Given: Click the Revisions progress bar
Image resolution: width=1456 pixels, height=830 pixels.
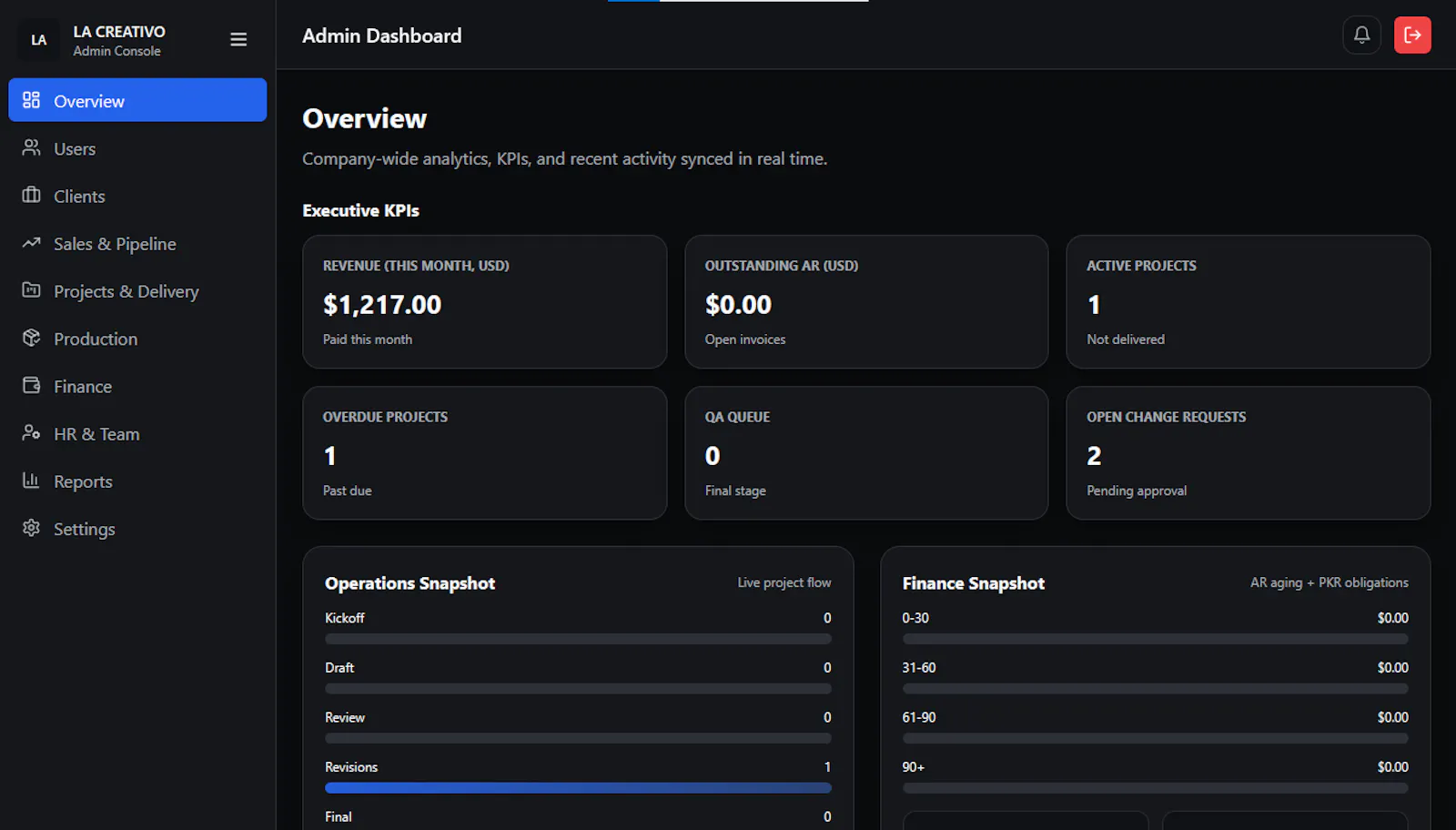Looking at the screenshot, I should [578, 788].
